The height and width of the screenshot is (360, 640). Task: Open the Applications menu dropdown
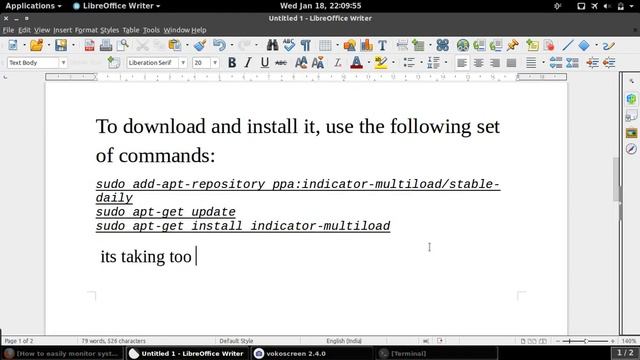tap(33, 6)
